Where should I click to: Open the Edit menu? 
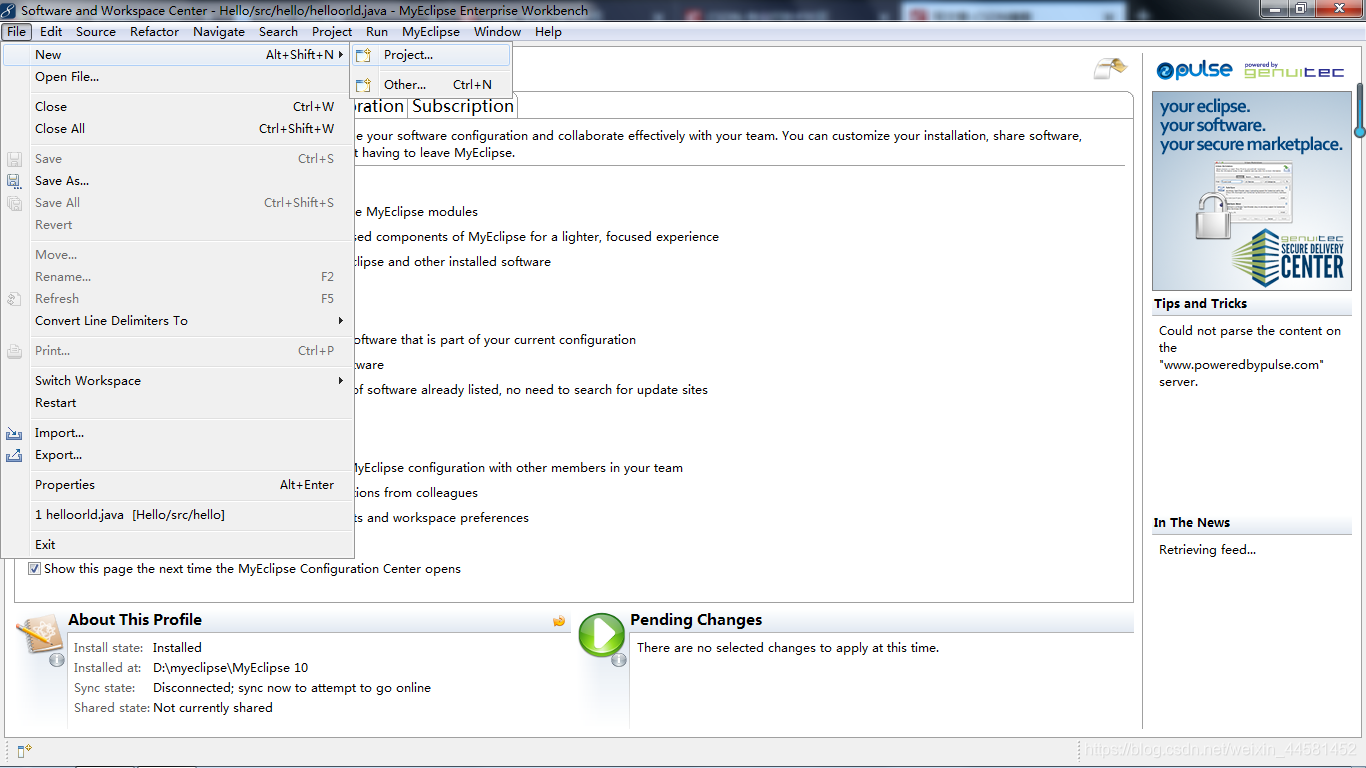click(51, 32)
